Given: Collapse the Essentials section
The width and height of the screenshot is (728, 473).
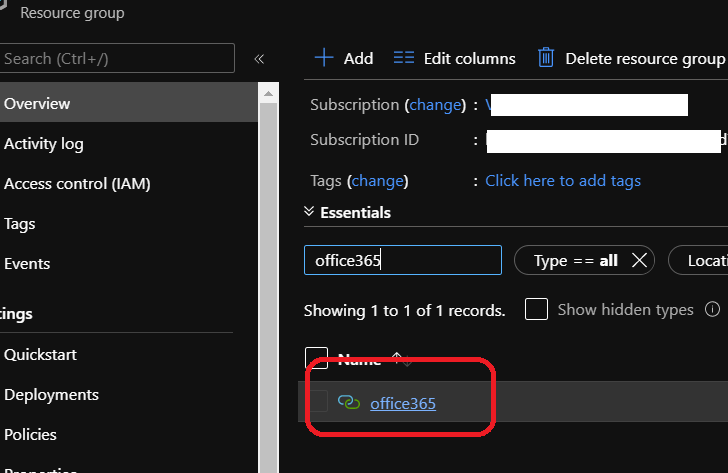Looking at the screenshot, I should [x=309, y=213].
